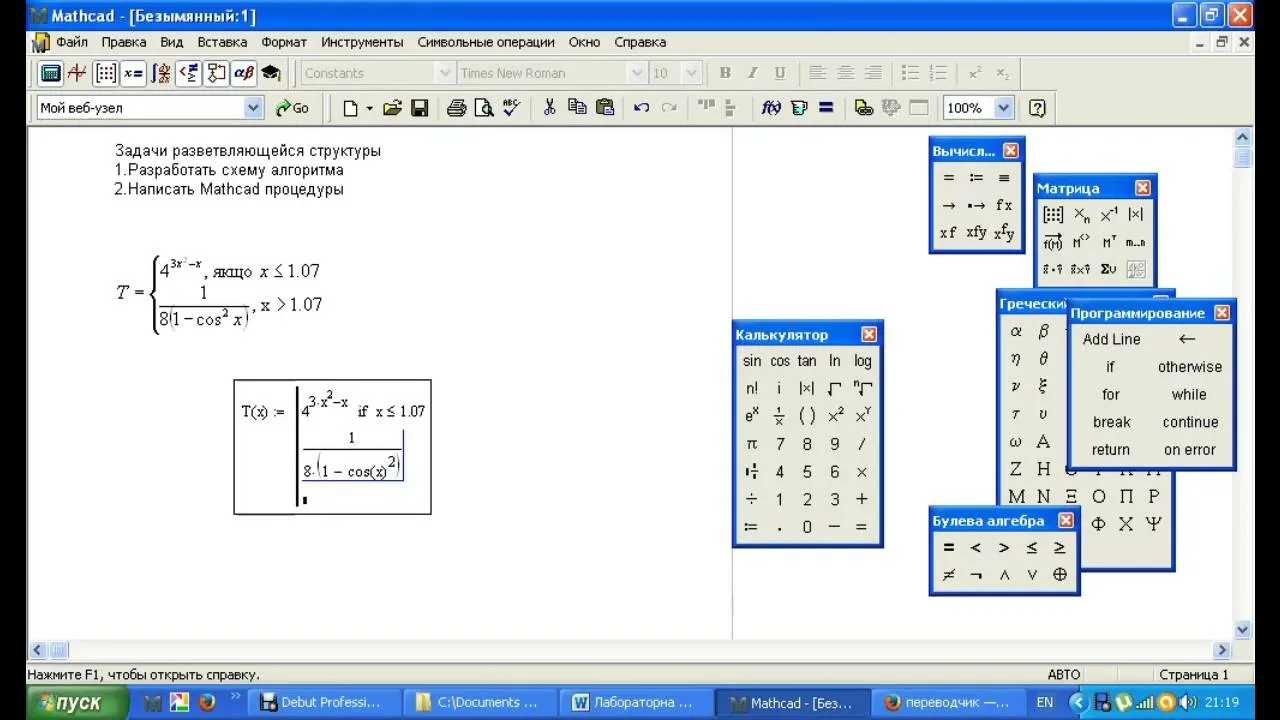
Task: Toggle the Programming palette toolbar button
Action: (216, 73)
